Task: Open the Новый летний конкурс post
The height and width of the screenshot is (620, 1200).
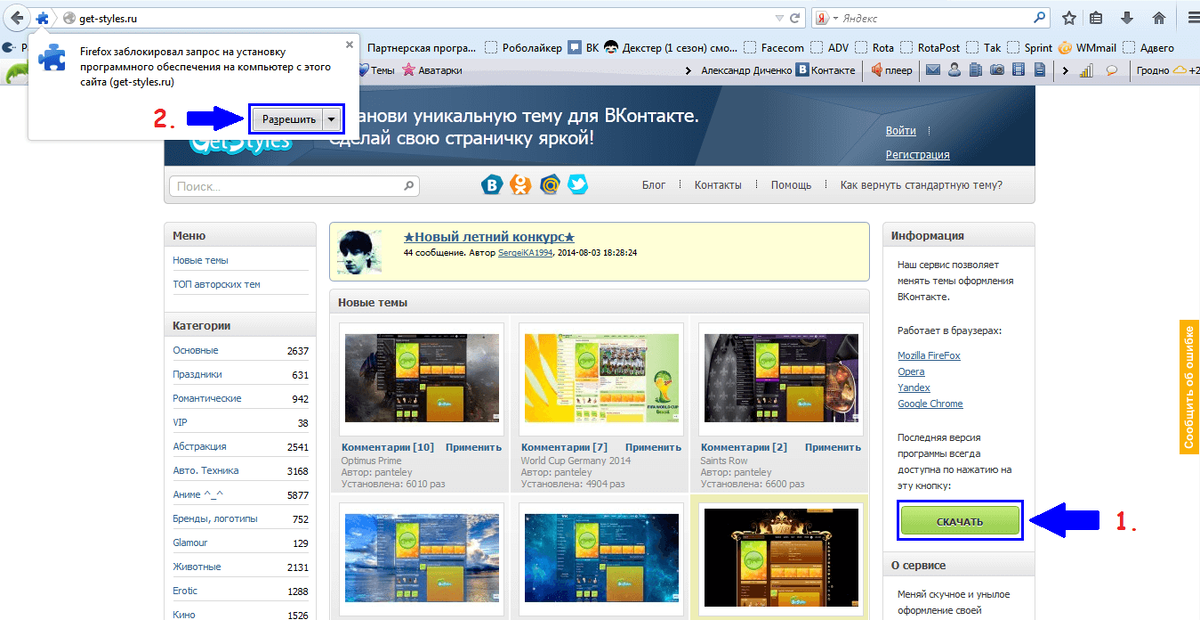Action: 489,237
